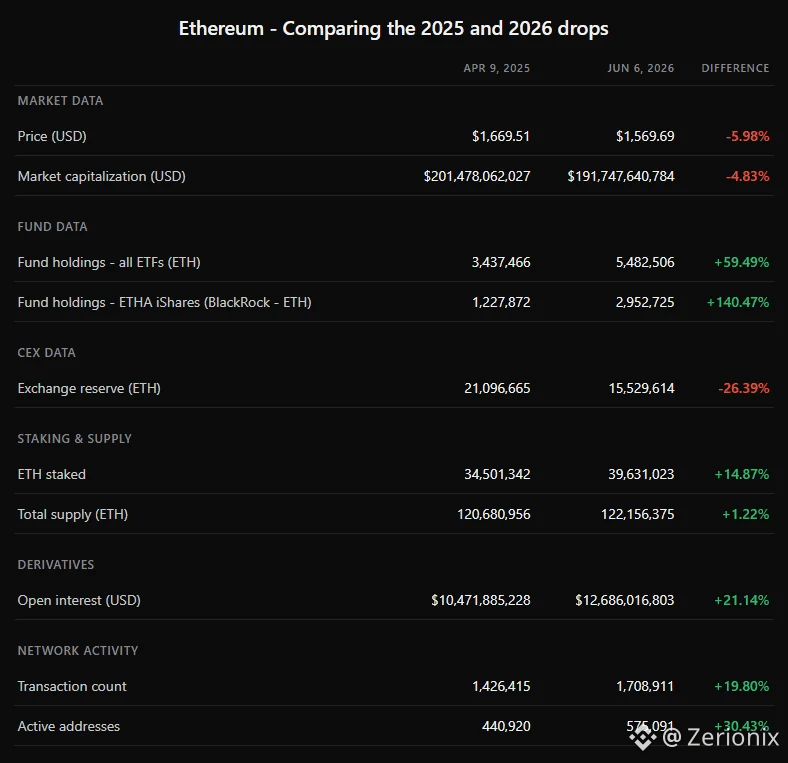Viewport: 788px width, 763px height.
Task: Select the APR 9, 2025 column header
Action: 497,68
